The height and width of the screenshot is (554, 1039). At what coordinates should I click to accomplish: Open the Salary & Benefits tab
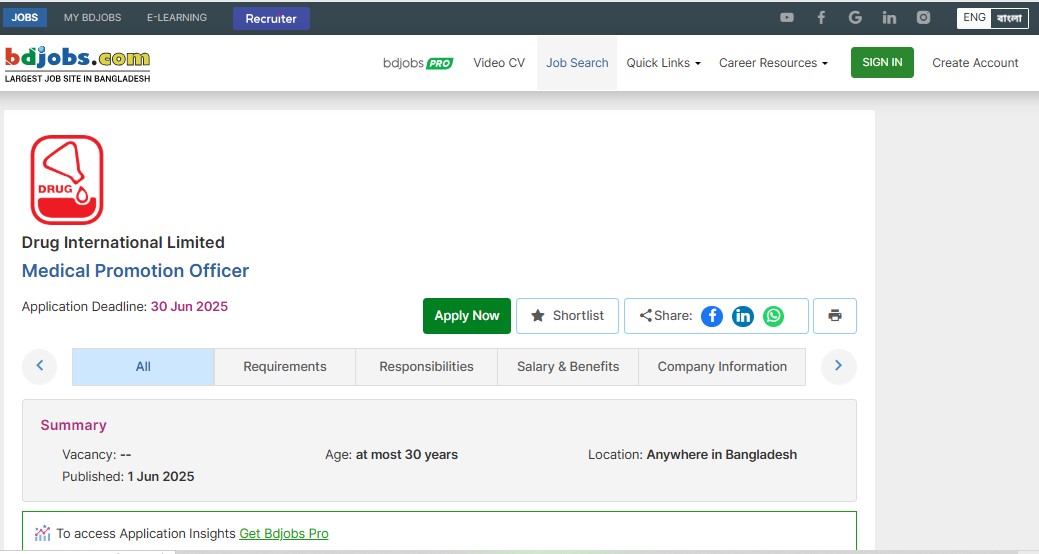click(568, 366)
